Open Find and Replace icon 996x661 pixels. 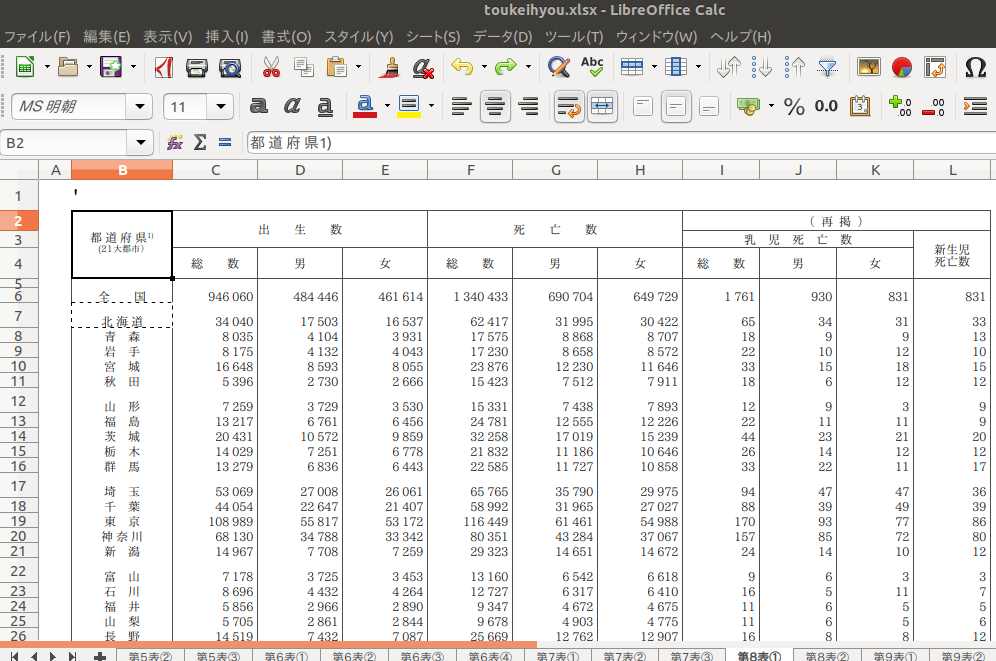[559, 67]
